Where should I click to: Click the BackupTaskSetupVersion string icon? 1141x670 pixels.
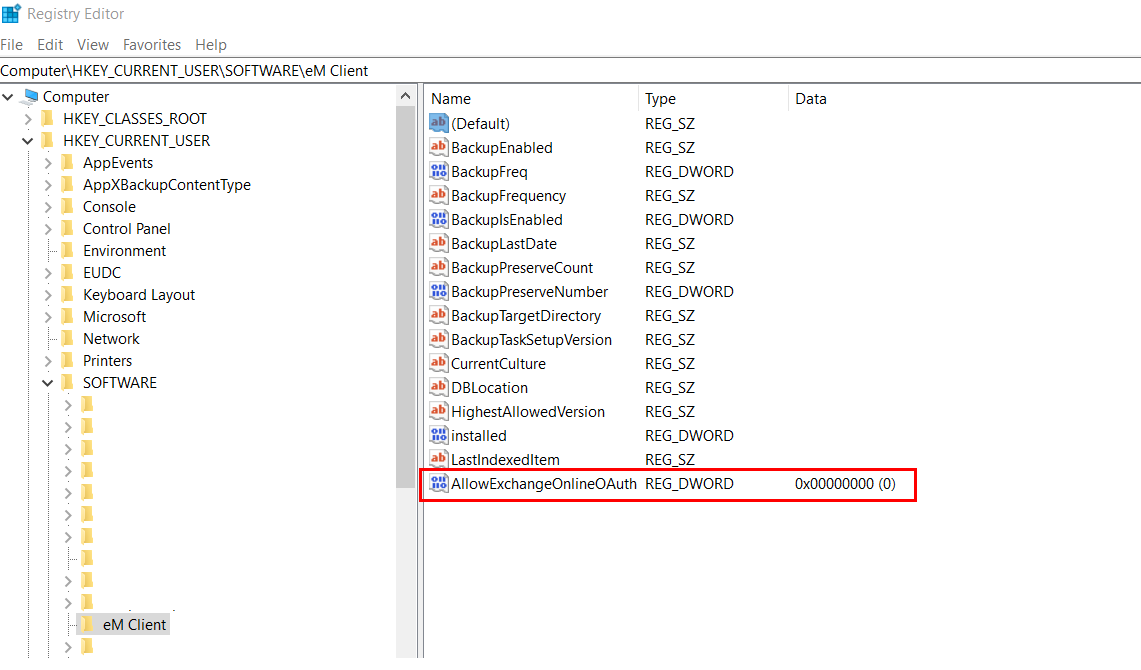(438, 339)
